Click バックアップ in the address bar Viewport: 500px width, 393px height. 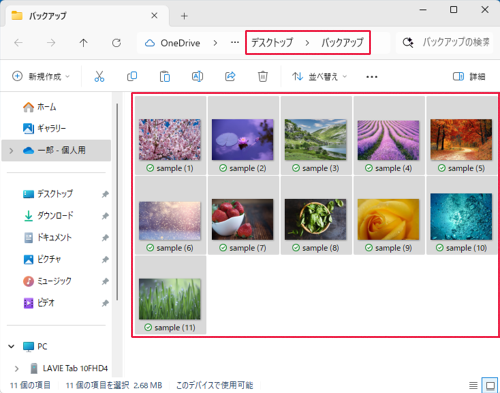(342, 42)
